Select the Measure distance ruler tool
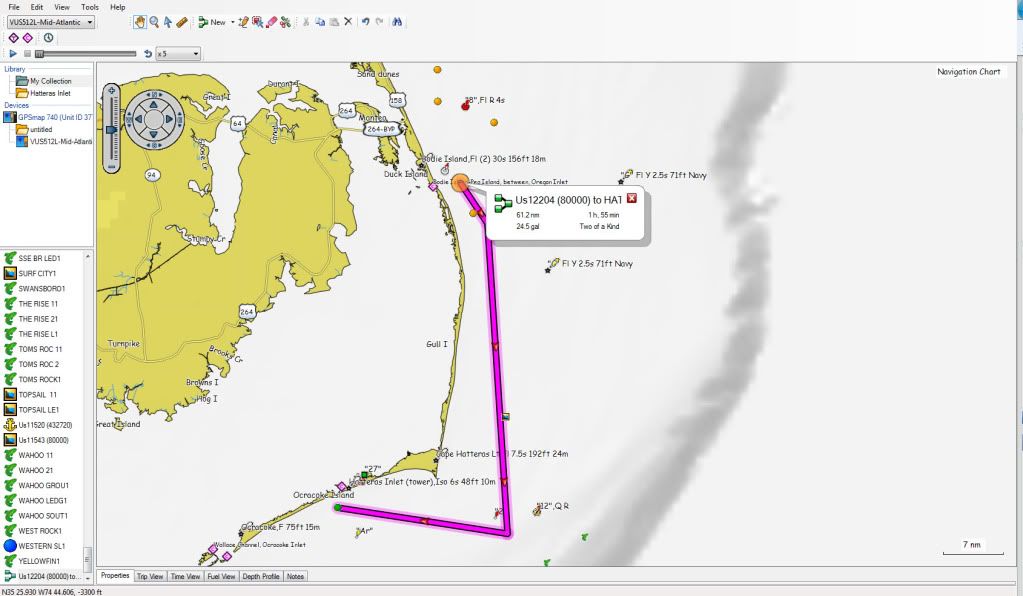This screenshot has width=1023, height=596. point(182,20)
